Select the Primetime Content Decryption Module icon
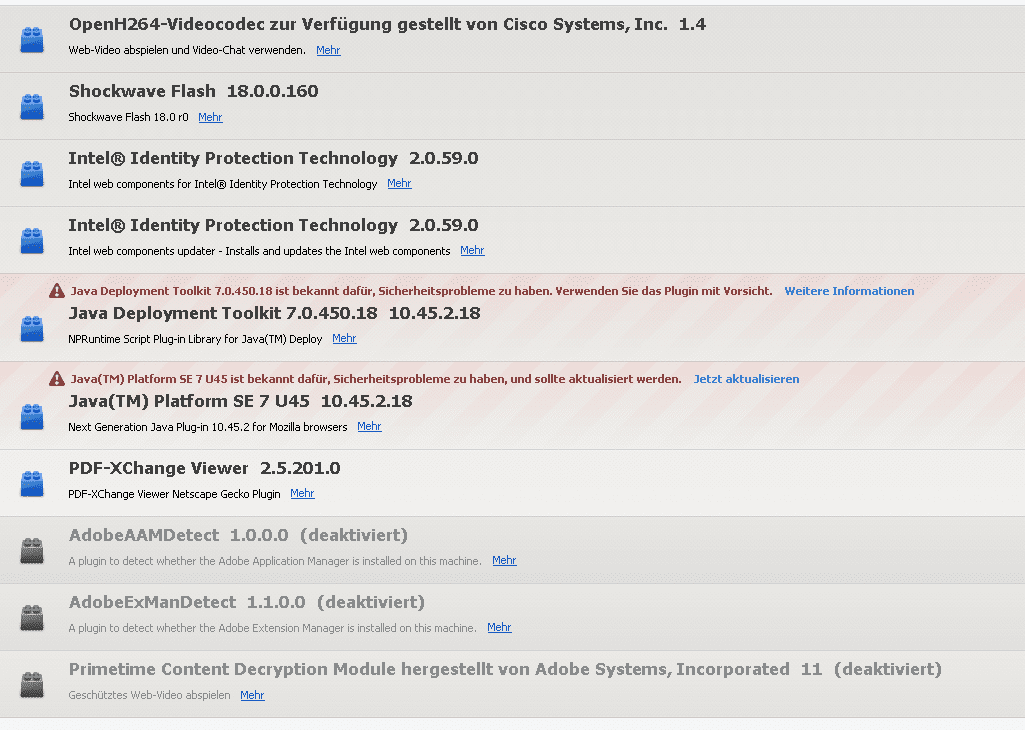 click(x=31, y=684)
